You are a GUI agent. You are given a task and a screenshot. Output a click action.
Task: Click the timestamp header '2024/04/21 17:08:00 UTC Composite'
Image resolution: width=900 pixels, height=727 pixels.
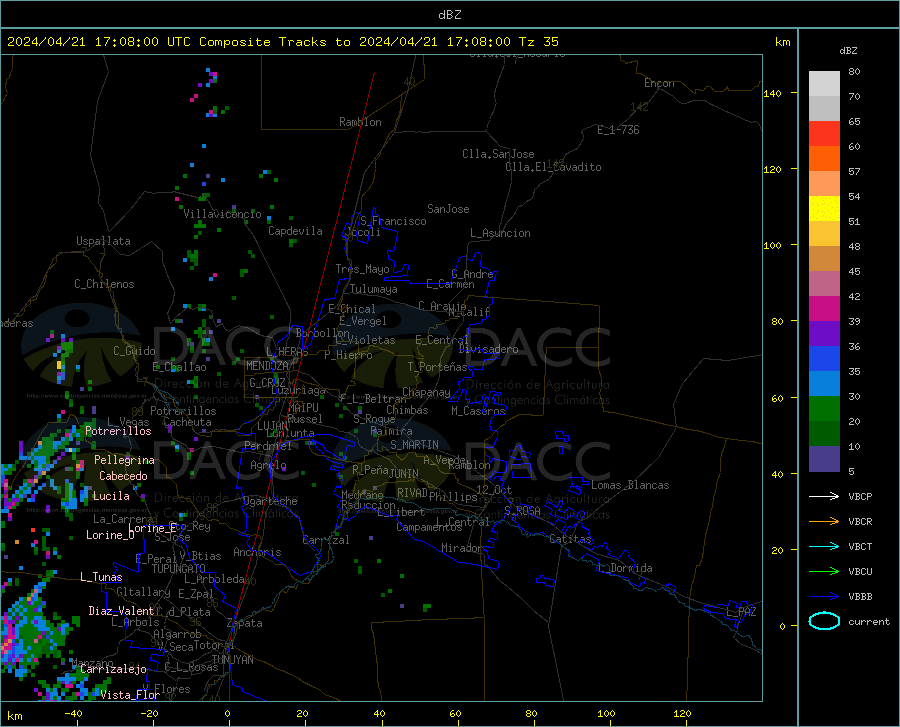pyautogui.click(x=139, y=42)
